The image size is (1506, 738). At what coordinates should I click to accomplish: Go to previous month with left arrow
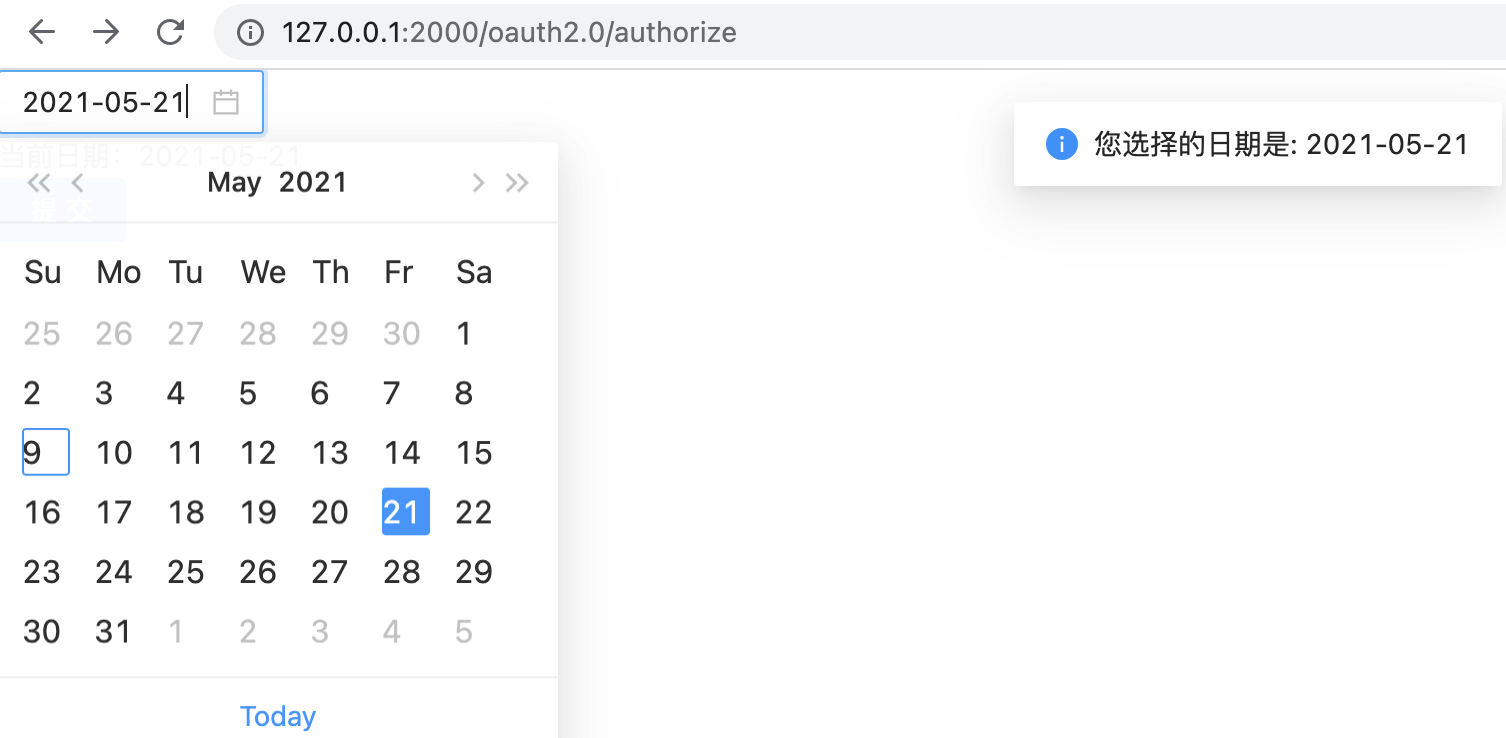(77, 183)
